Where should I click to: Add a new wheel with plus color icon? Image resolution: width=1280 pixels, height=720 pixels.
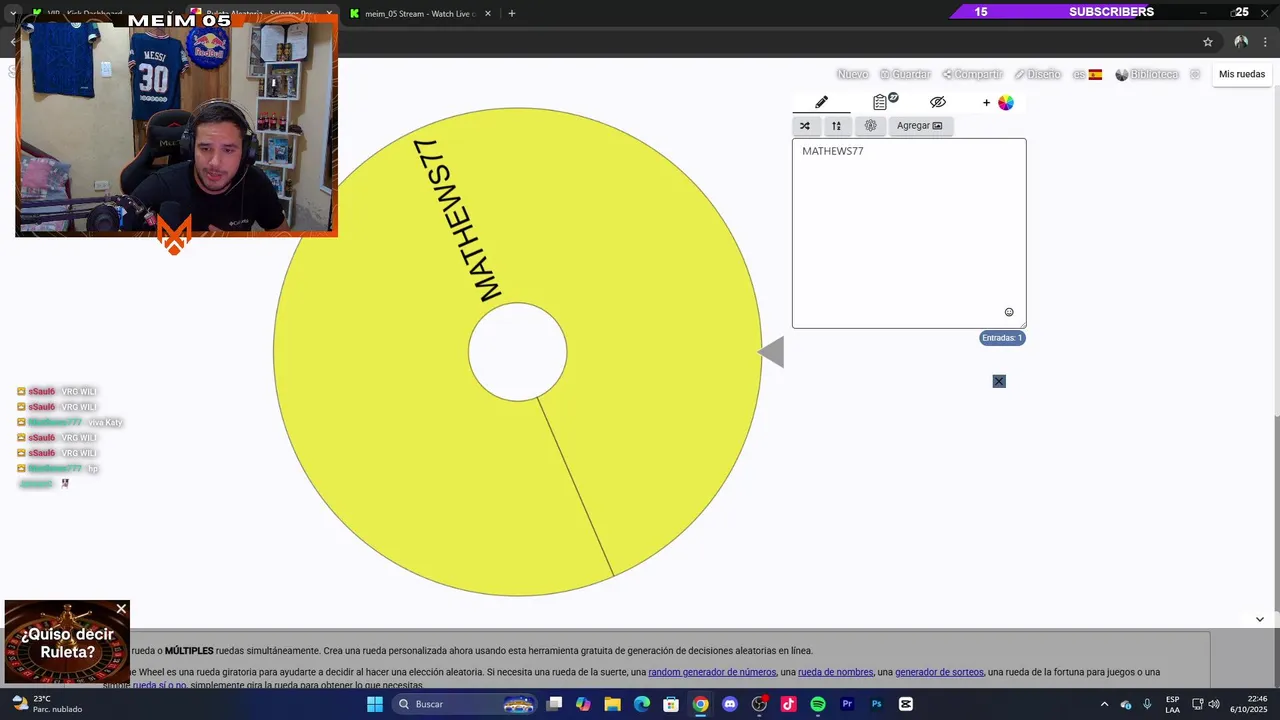998,102
